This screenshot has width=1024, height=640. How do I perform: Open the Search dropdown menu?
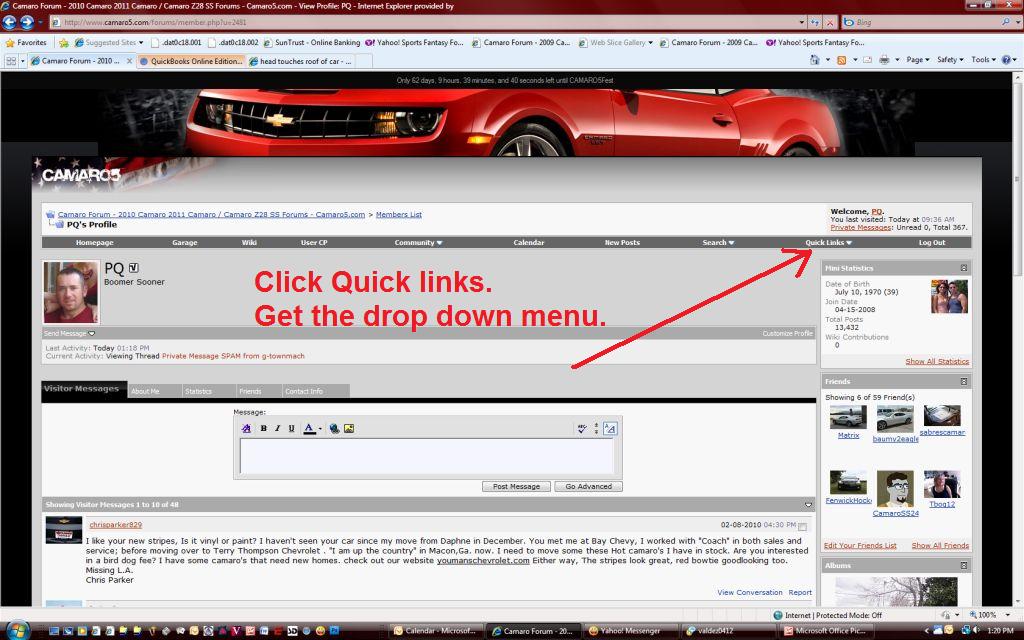[718, 241]
